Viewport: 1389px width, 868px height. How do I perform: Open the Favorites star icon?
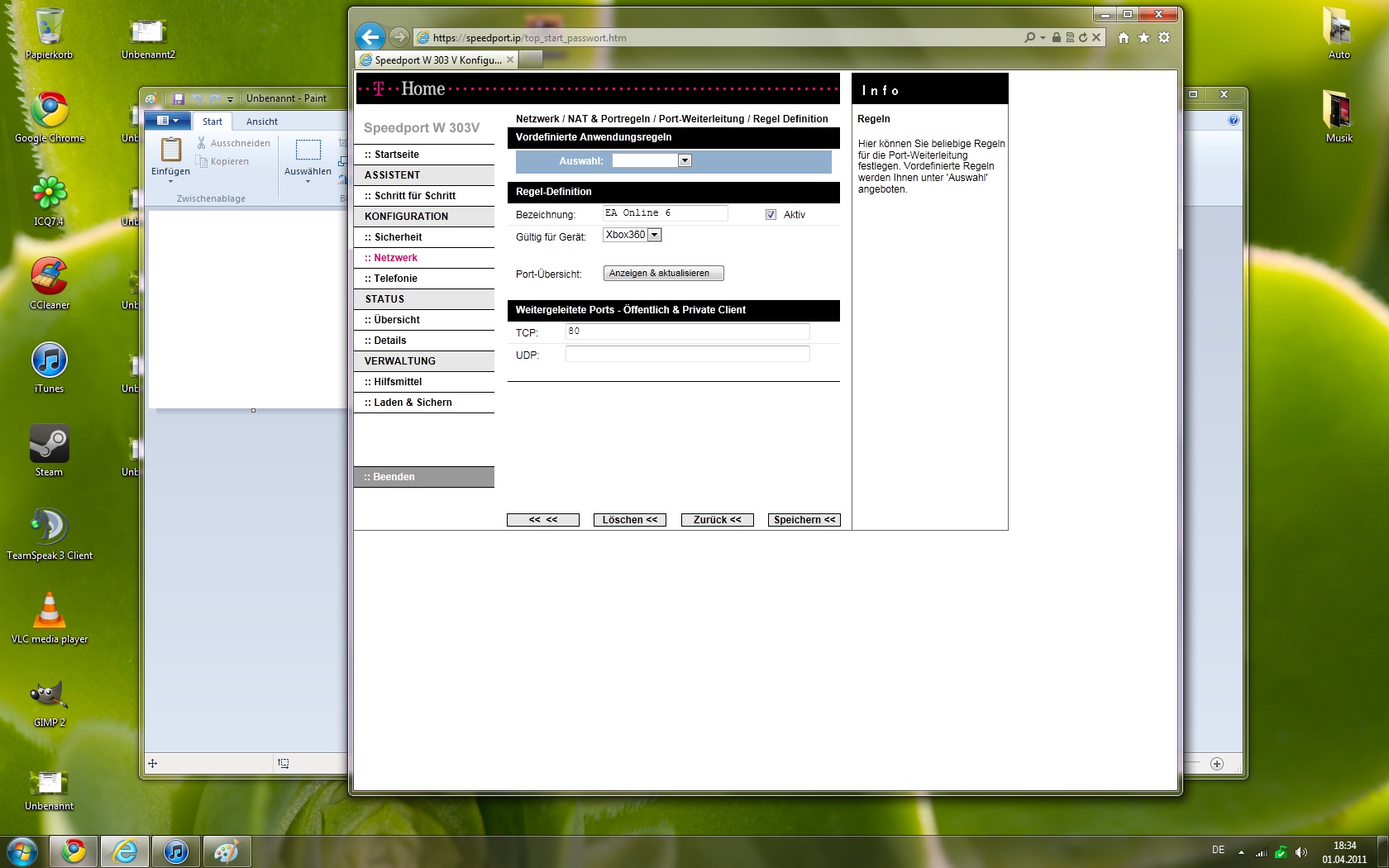pyautogui.click(x=1143, y=37)
